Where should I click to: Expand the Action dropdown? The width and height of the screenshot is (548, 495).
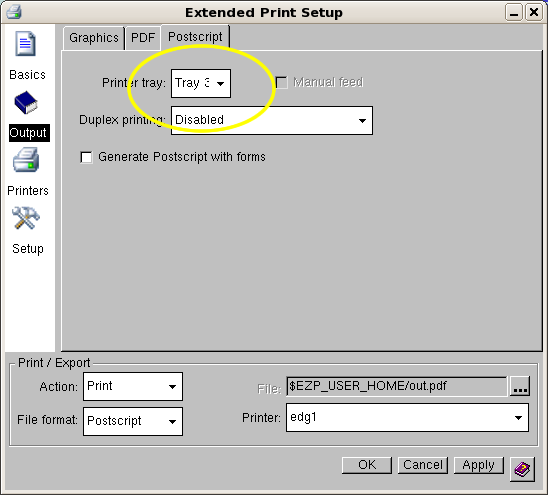(133, 386)
